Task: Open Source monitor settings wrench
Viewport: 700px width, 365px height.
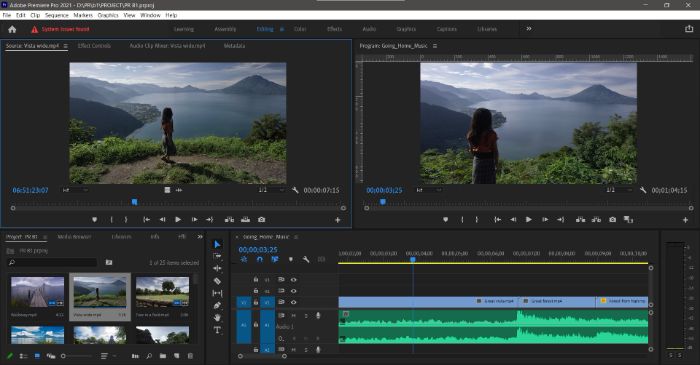Action: pos(295,190)
